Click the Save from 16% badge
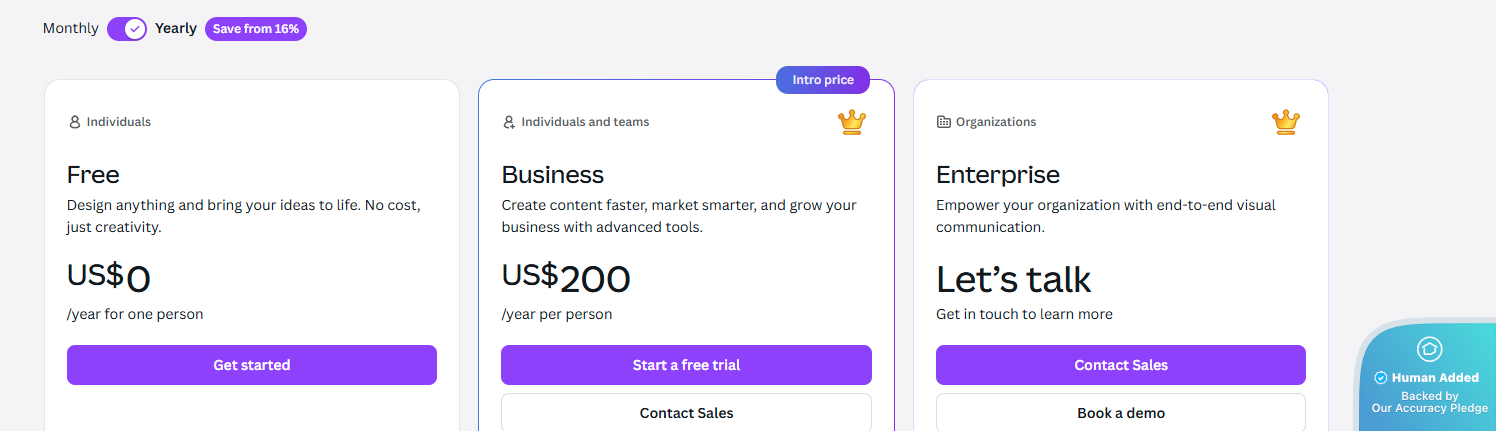 click(256, 29)
